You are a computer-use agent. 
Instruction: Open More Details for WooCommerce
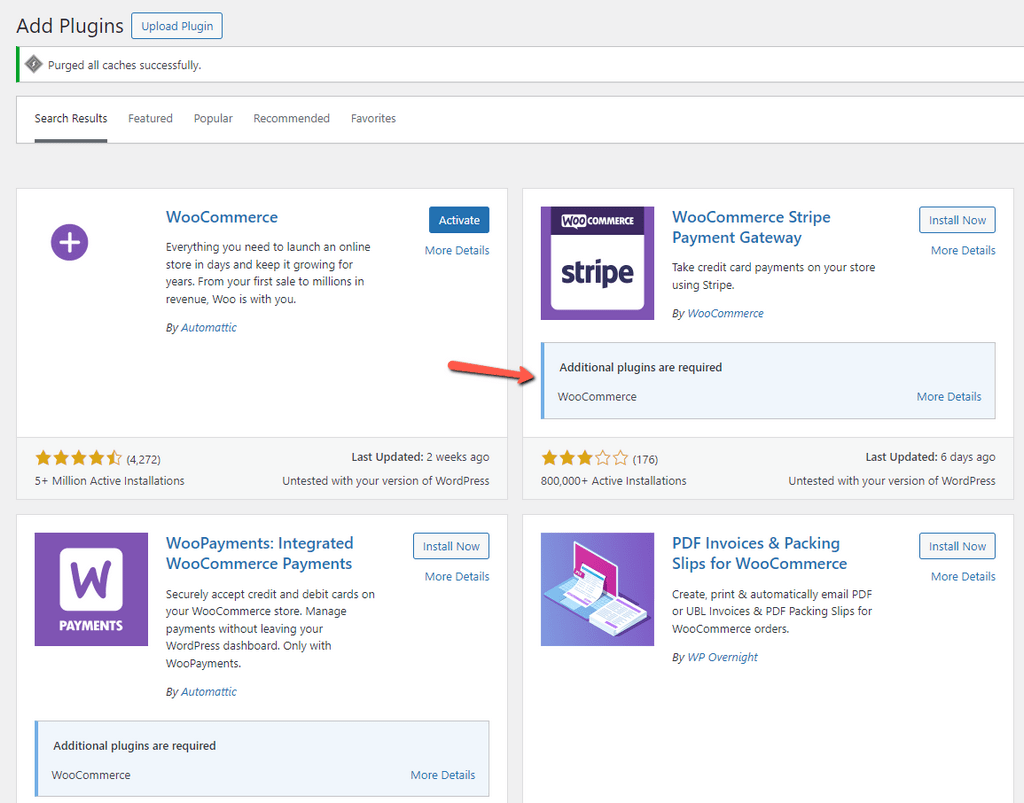pos(457,250)
